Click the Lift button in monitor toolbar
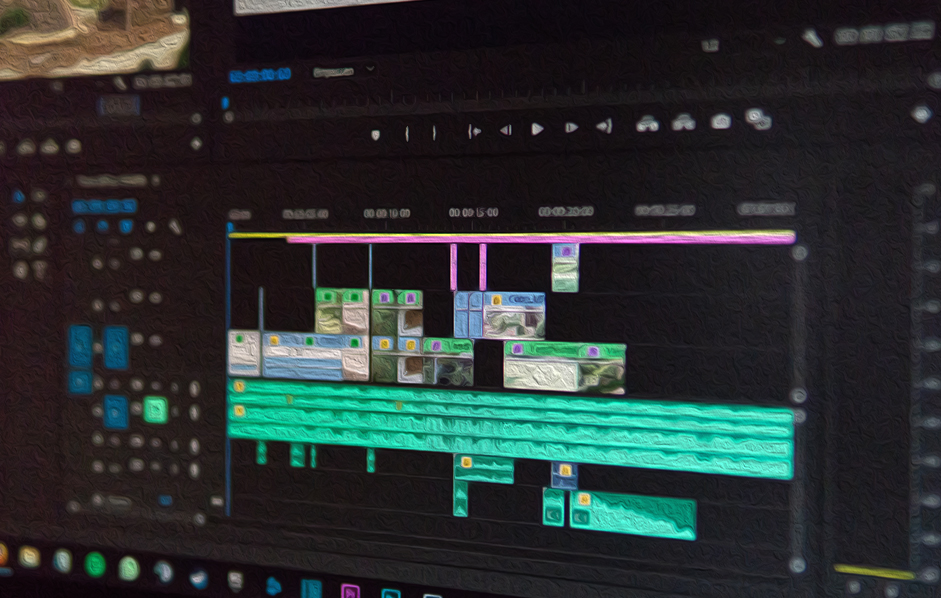 tap(648, 124)
